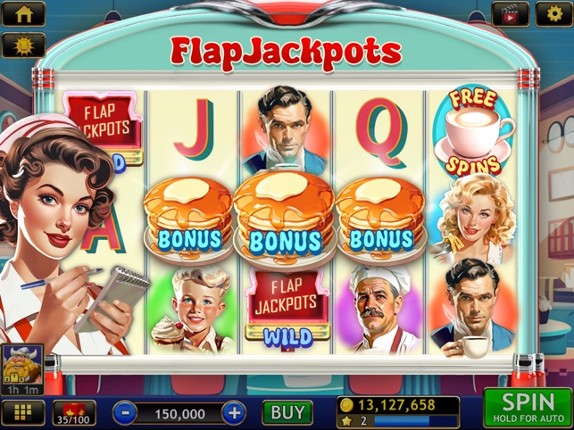
Task: Tap the boy with cupcake symbol
Action: pos(194,311)
